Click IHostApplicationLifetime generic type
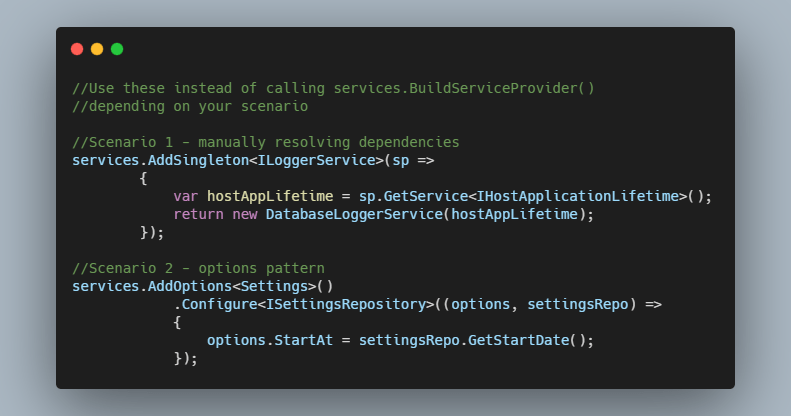 [578, 196]
